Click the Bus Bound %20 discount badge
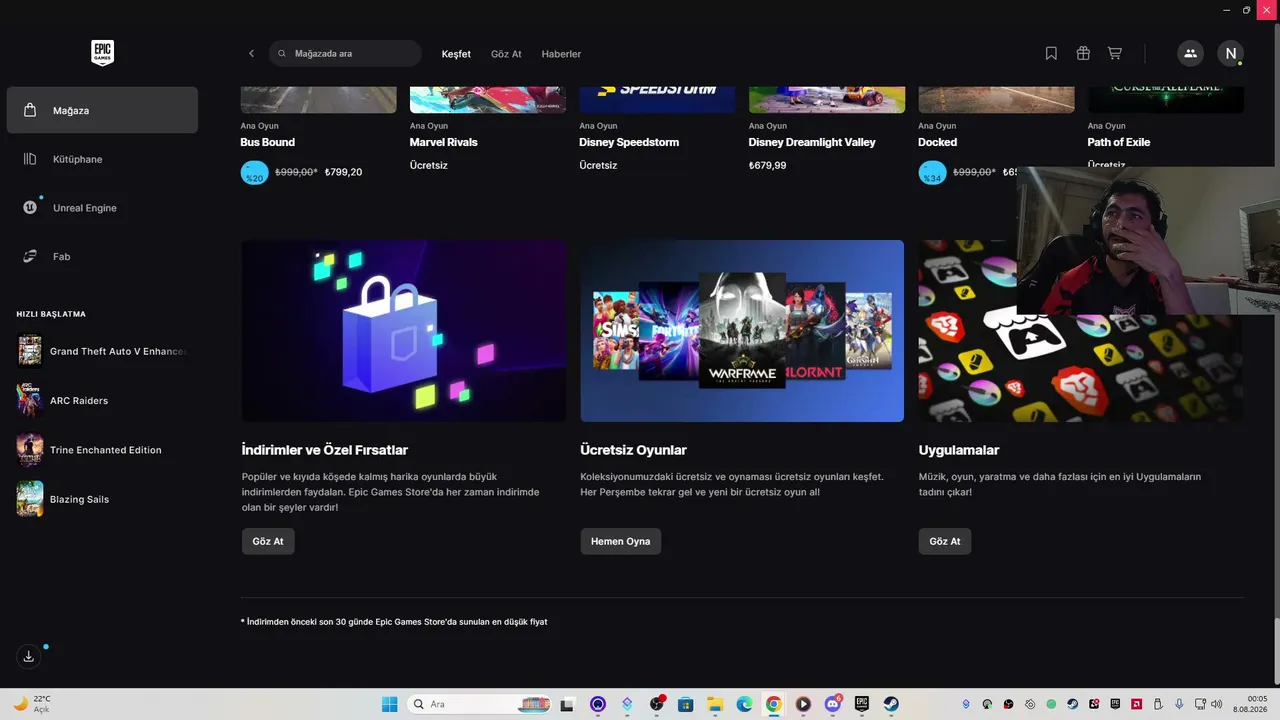The width and height of the screenshot is (1280, 720). click(255, 173)
